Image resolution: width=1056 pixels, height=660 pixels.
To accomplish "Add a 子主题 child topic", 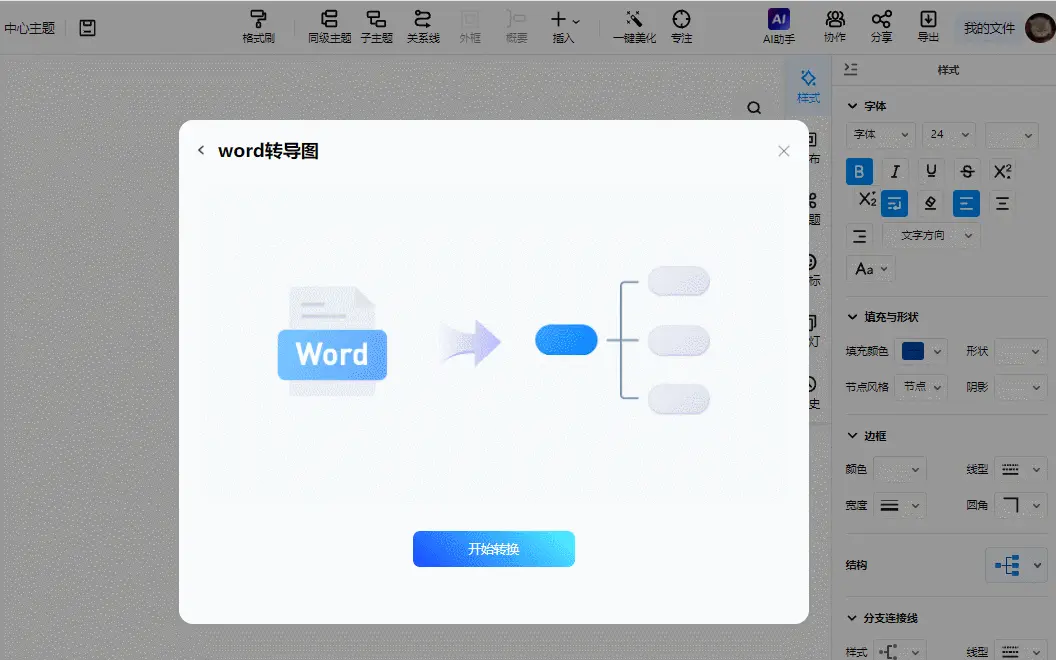I will (376, 27).
